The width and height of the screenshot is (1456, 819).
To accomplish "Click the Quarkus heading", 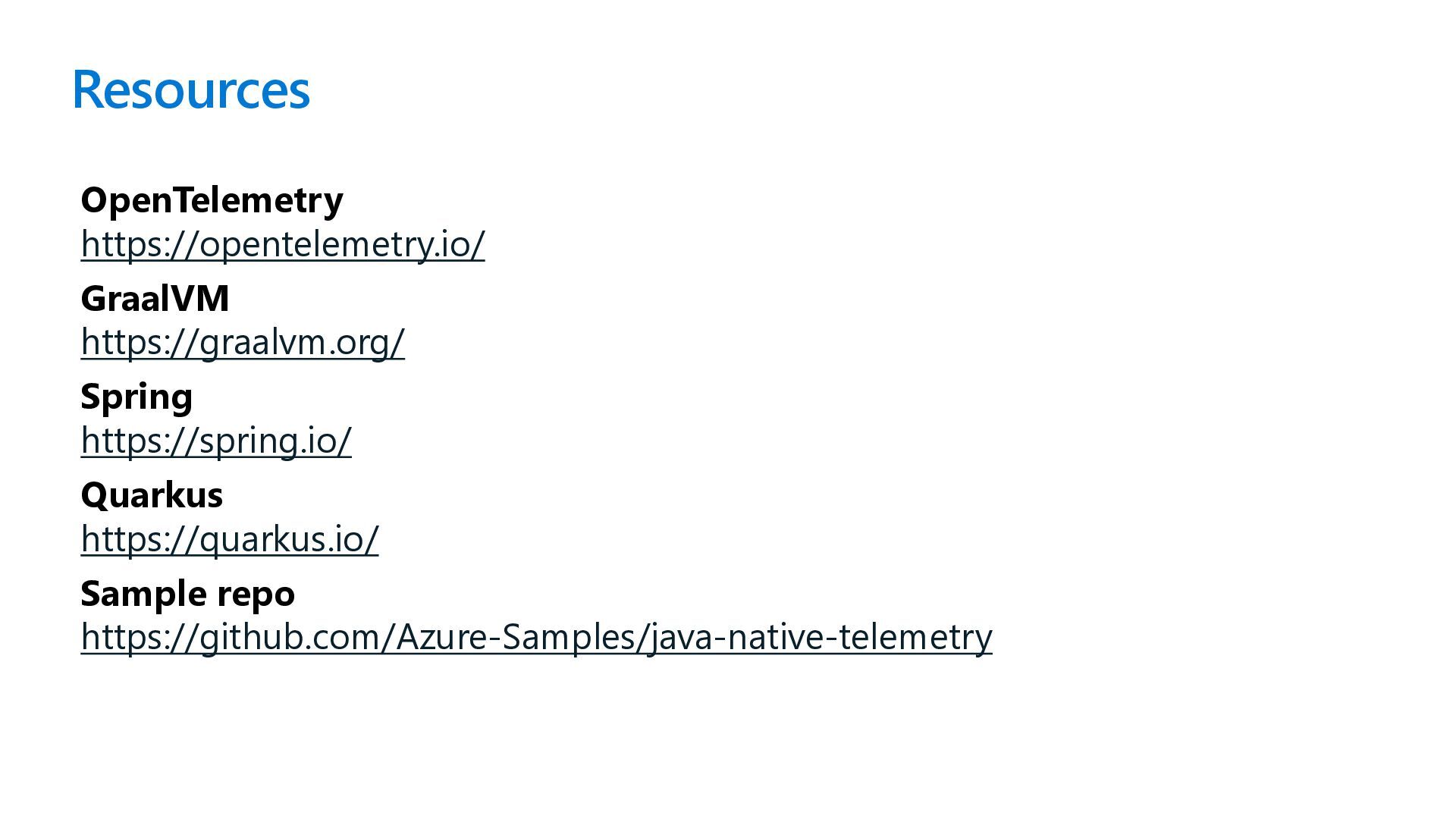I will click(x=152, y=495).
